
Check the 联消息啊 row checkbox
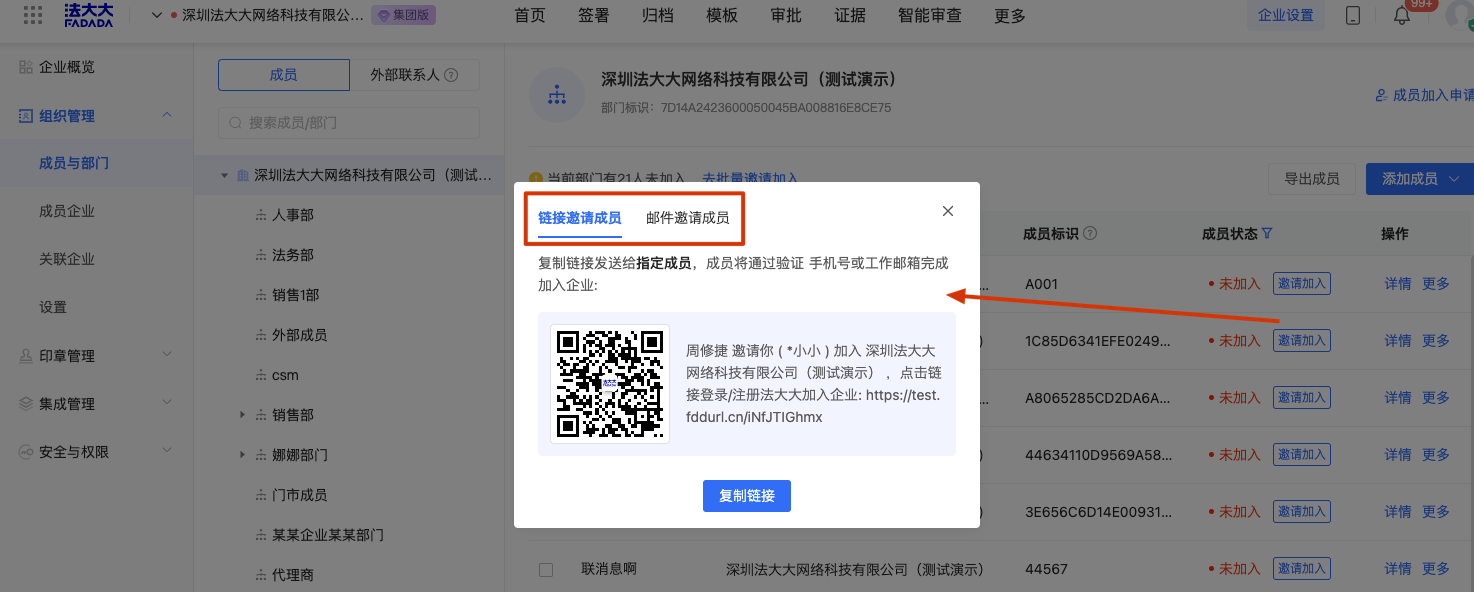click(546, 570)
